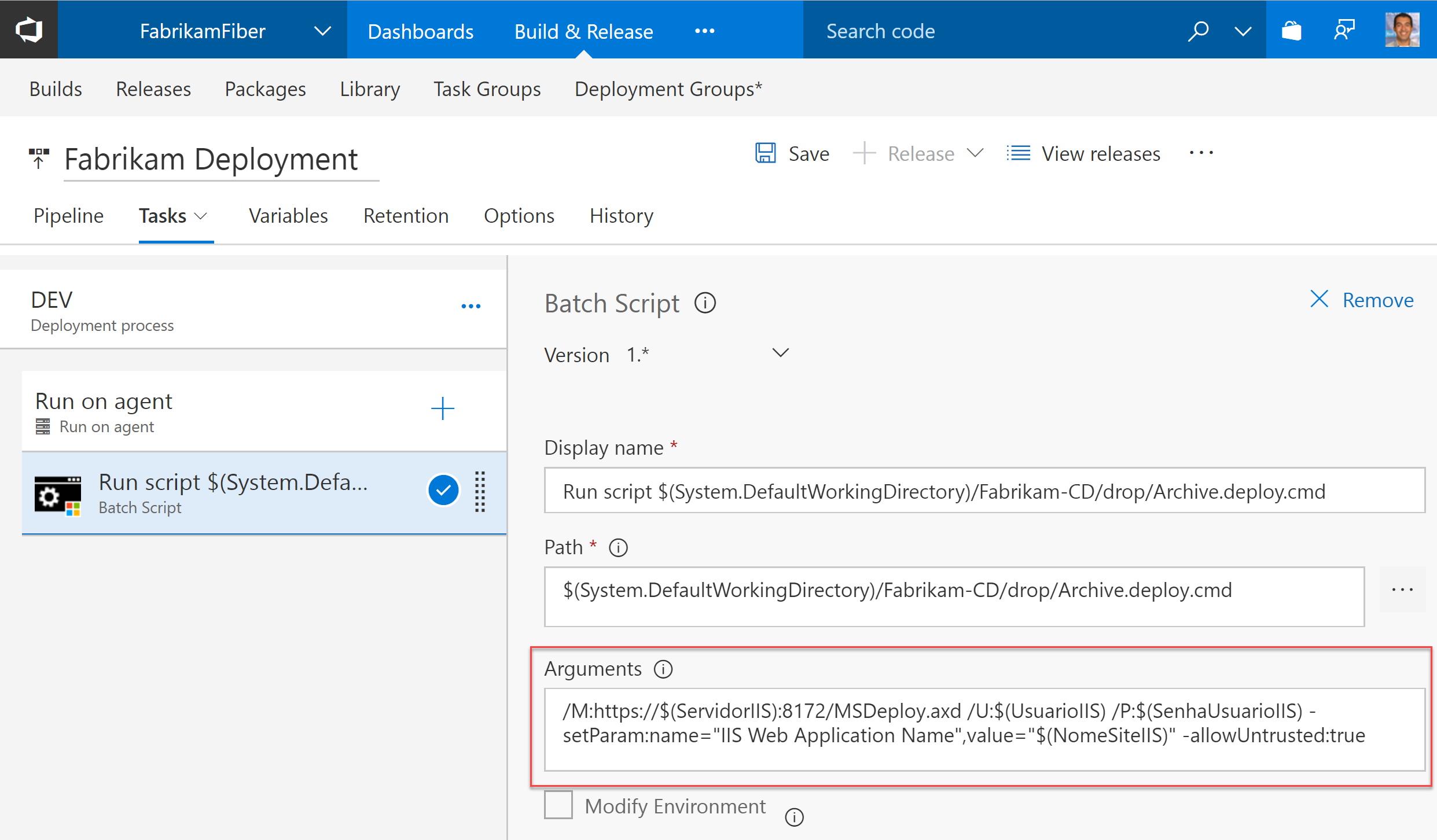
Task: Select the Run on agent phase
Action: [x=264, y=411]
